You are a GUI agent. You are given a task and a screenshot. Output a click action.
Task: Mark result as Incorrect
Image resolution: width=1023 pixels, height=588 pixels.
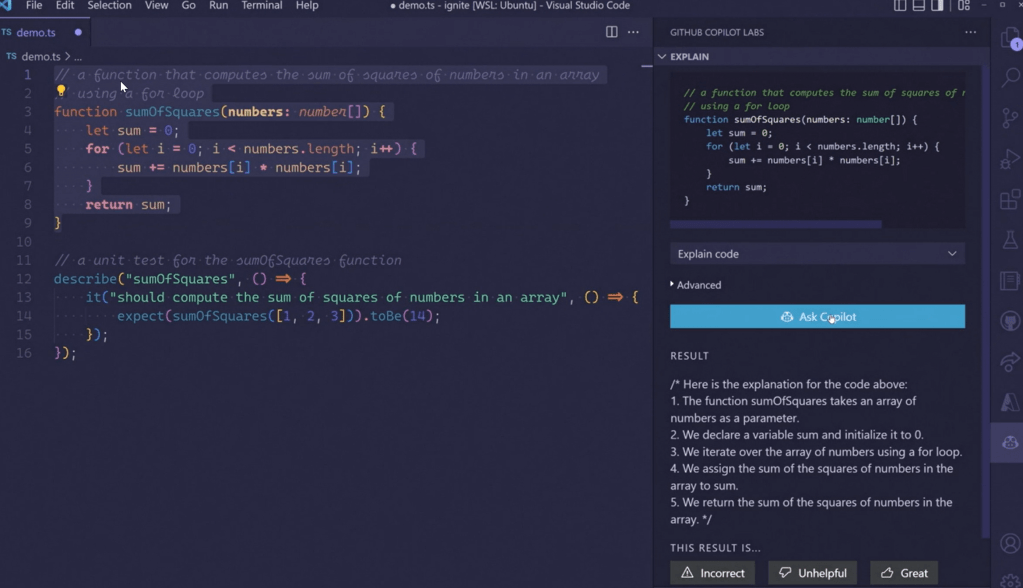tap(713, 573)
